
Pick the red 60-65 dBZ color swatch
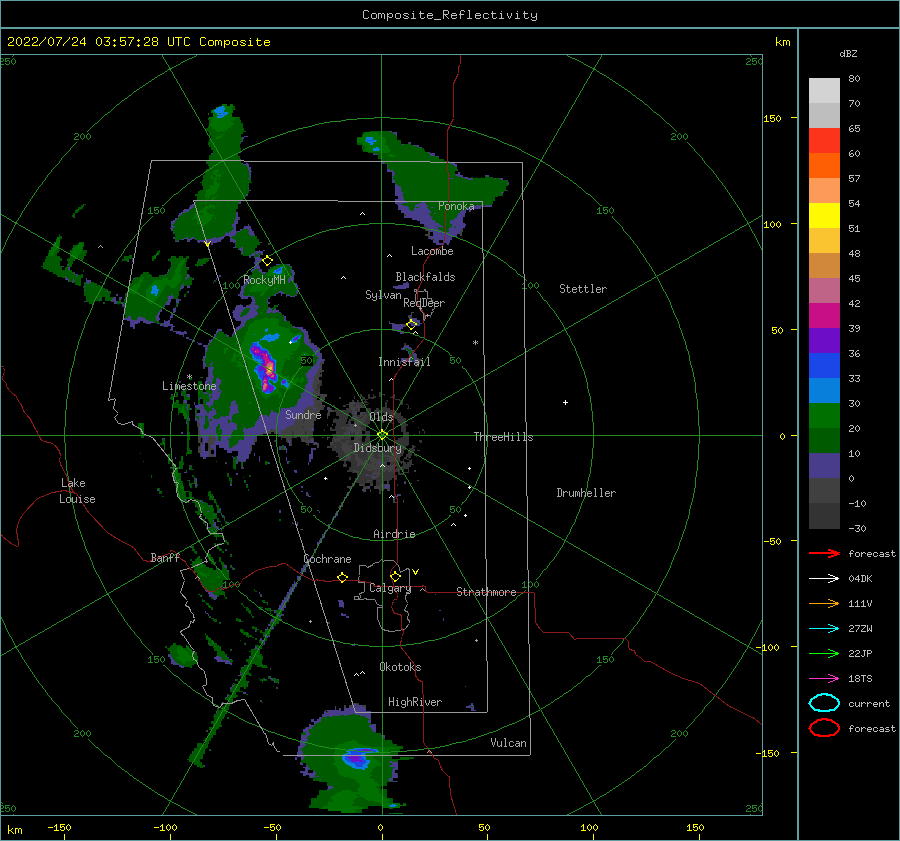[824, 141]
